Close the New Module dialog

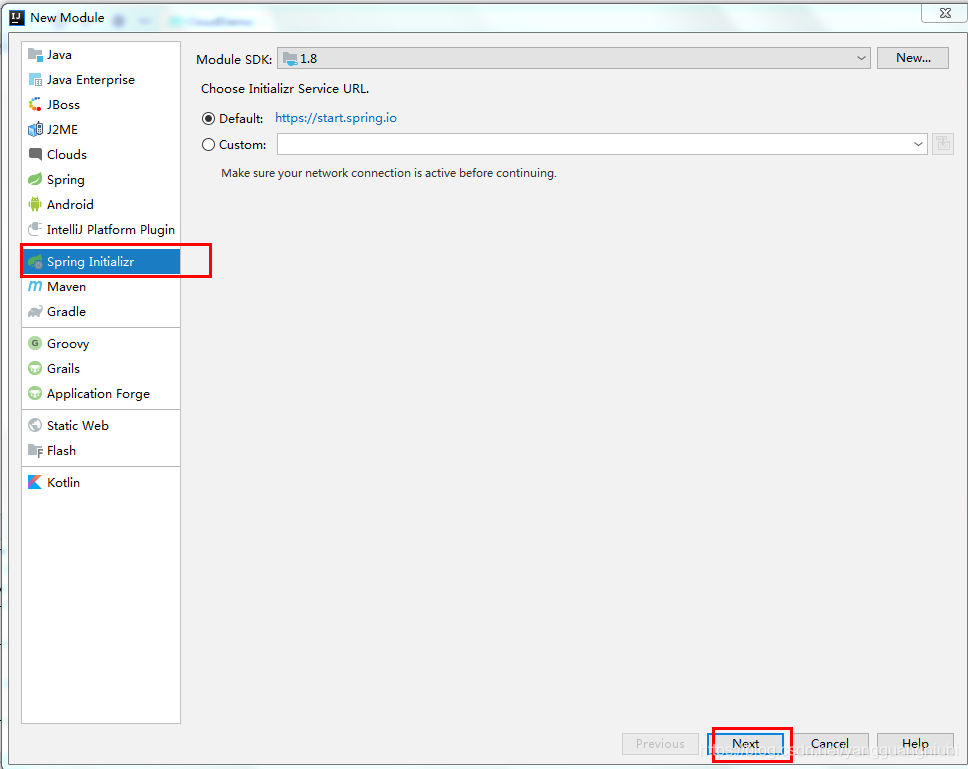[x=945, y=13]
